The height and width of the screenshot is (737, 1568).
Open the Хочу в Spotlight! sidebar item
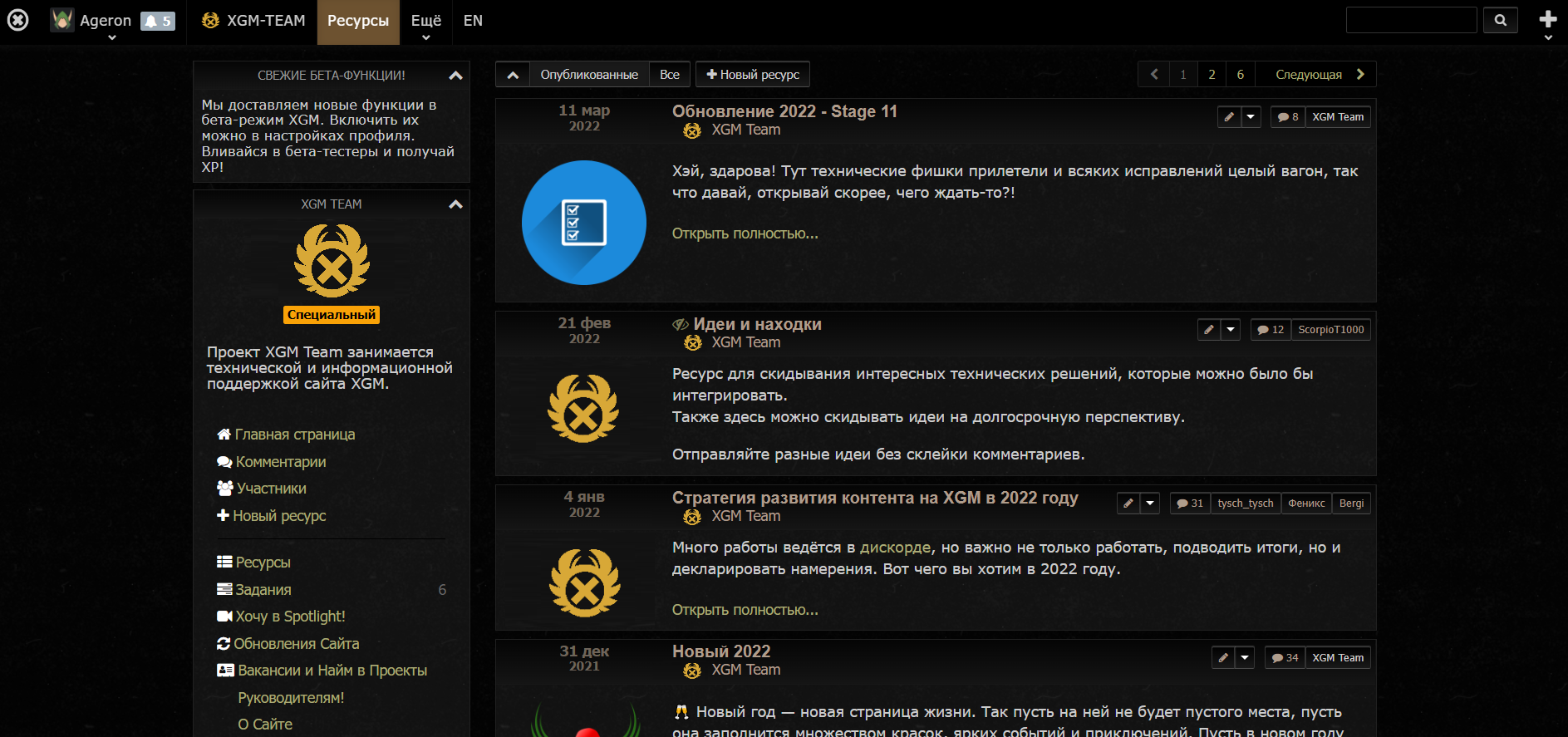coord(281,617)
